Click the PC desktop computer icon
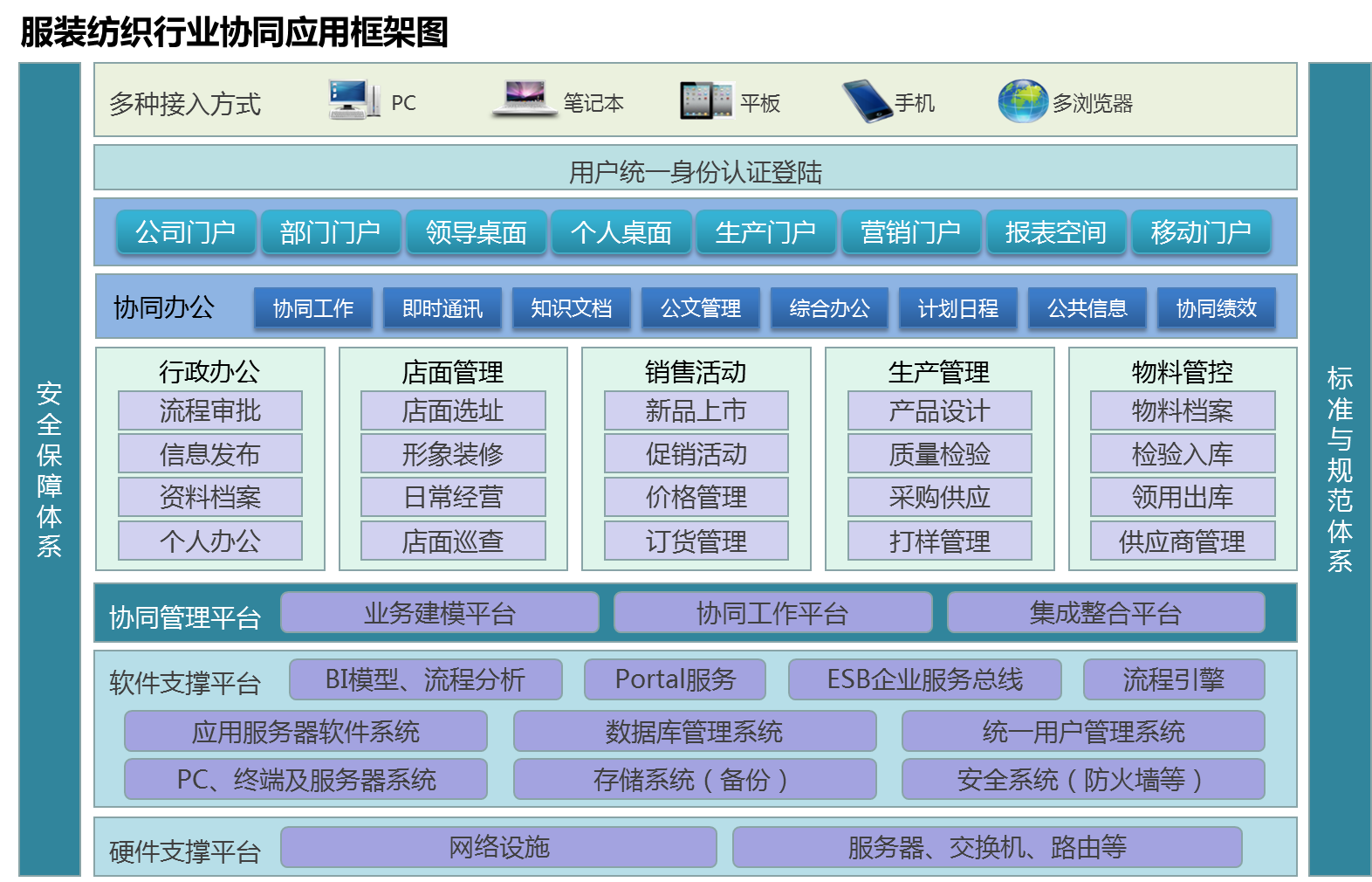1372x882 pixels. 354,100
